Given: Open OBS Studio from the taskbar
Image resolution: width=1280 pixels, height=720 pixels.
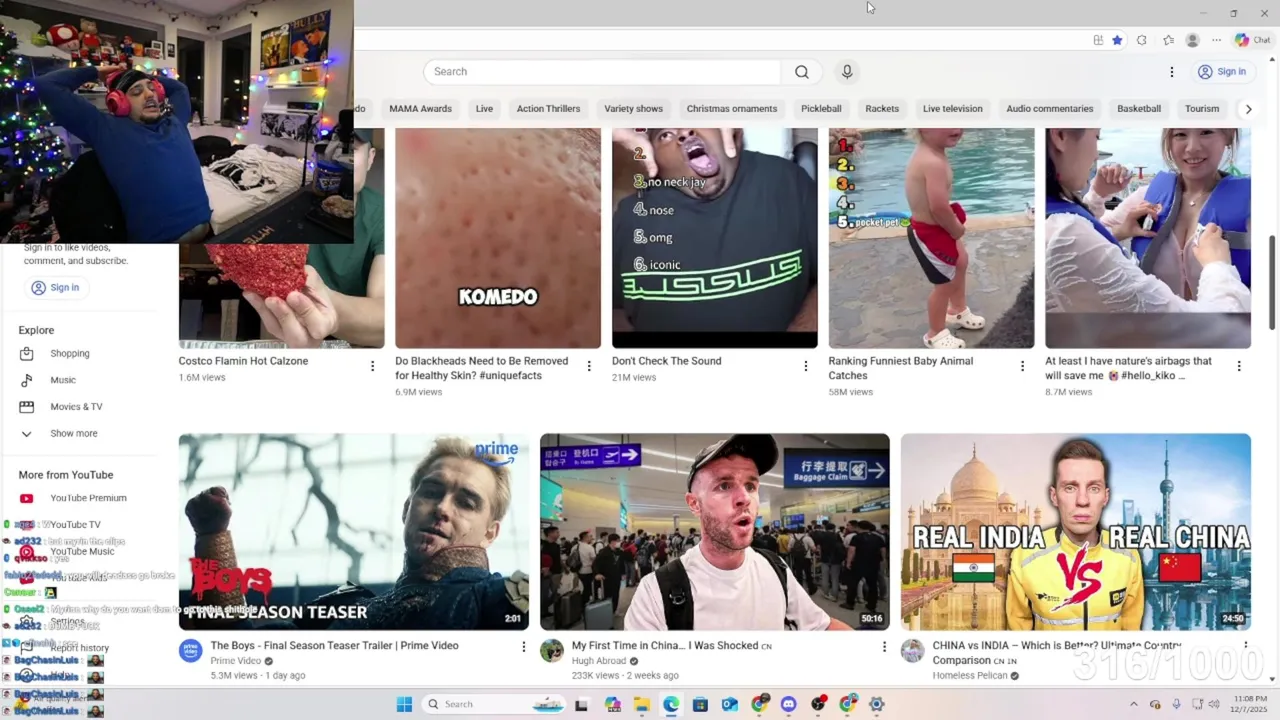Looking at the screenshot, I should click(x=818, y=704).
